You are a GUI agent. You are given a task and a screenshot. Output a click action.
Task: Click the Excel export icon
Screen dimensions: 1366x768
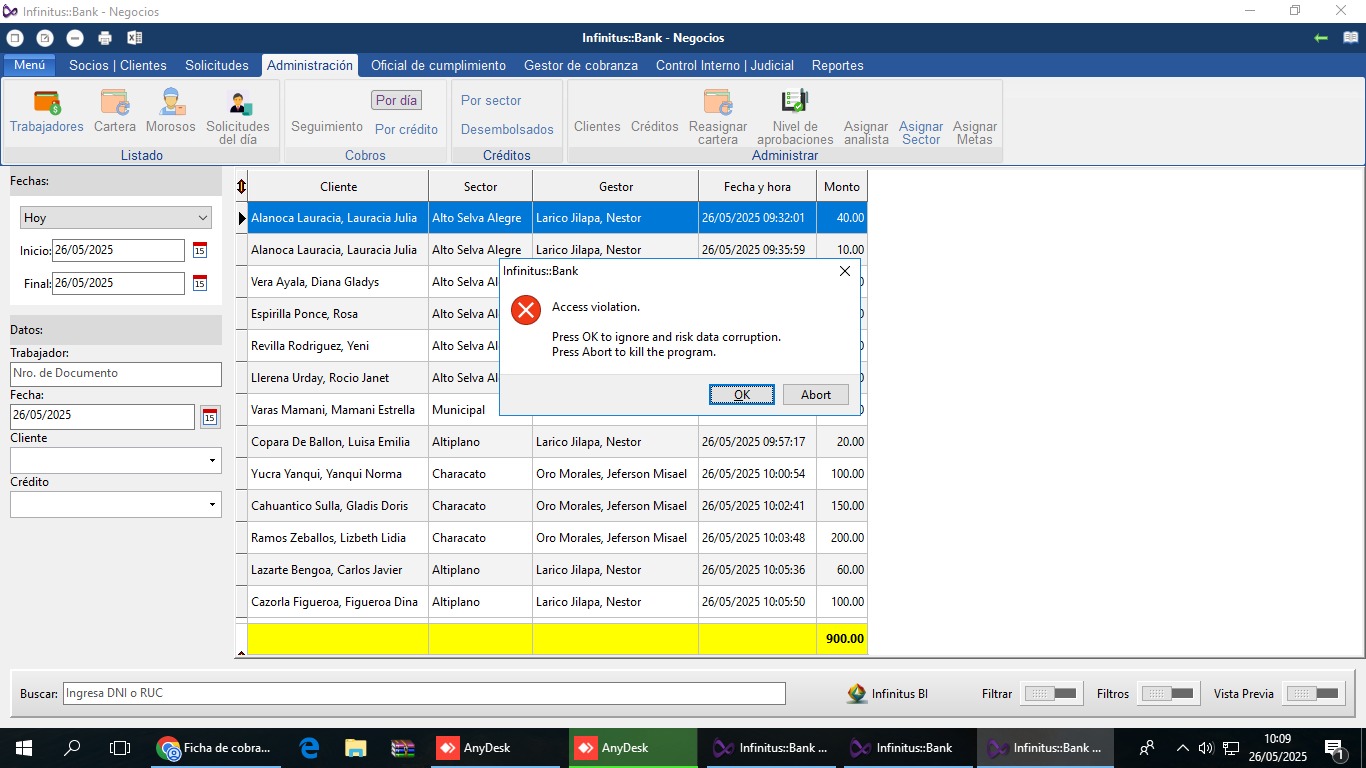click(134, 38)
